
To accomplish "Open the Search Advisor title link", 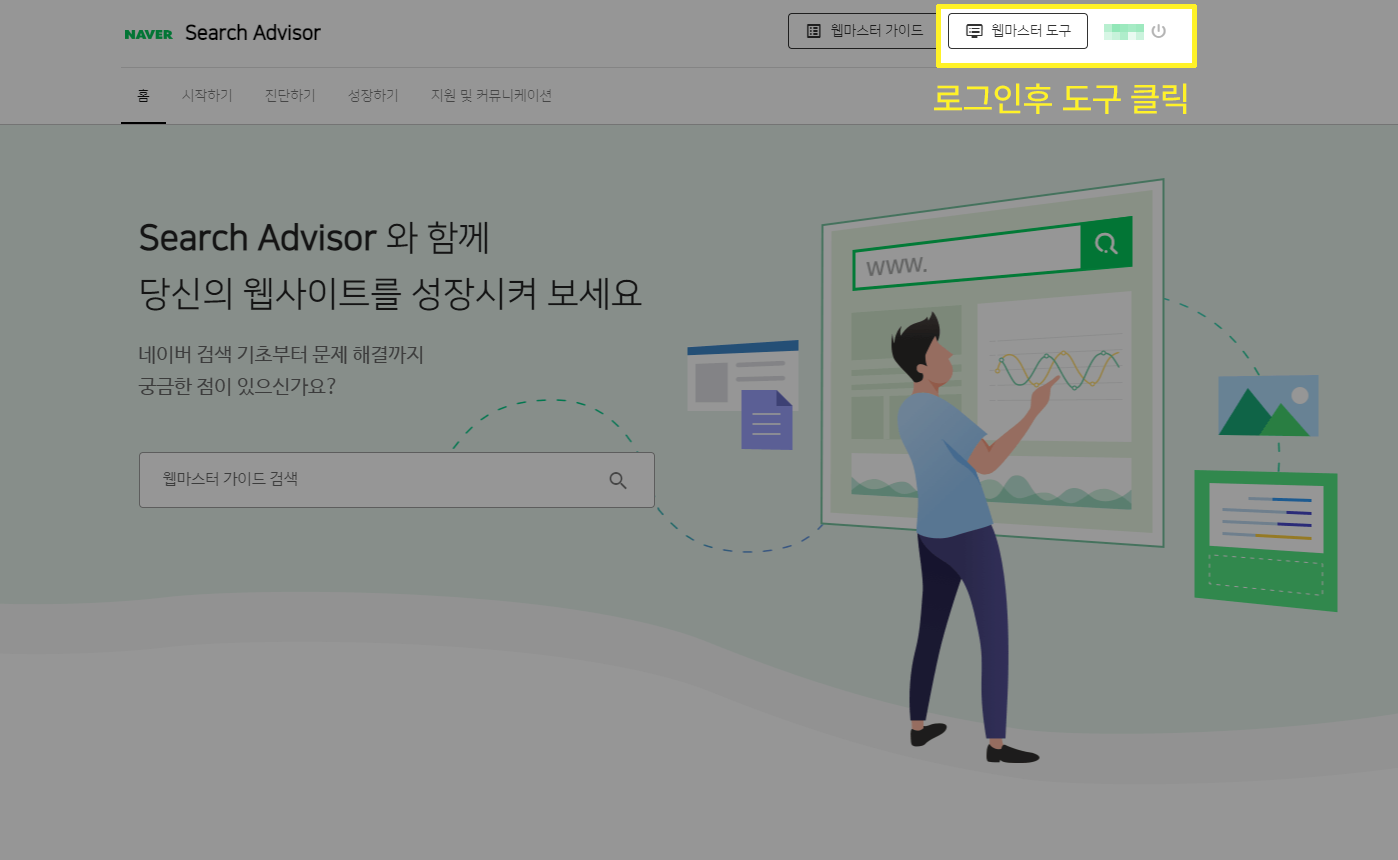I will tap(253, 33).
